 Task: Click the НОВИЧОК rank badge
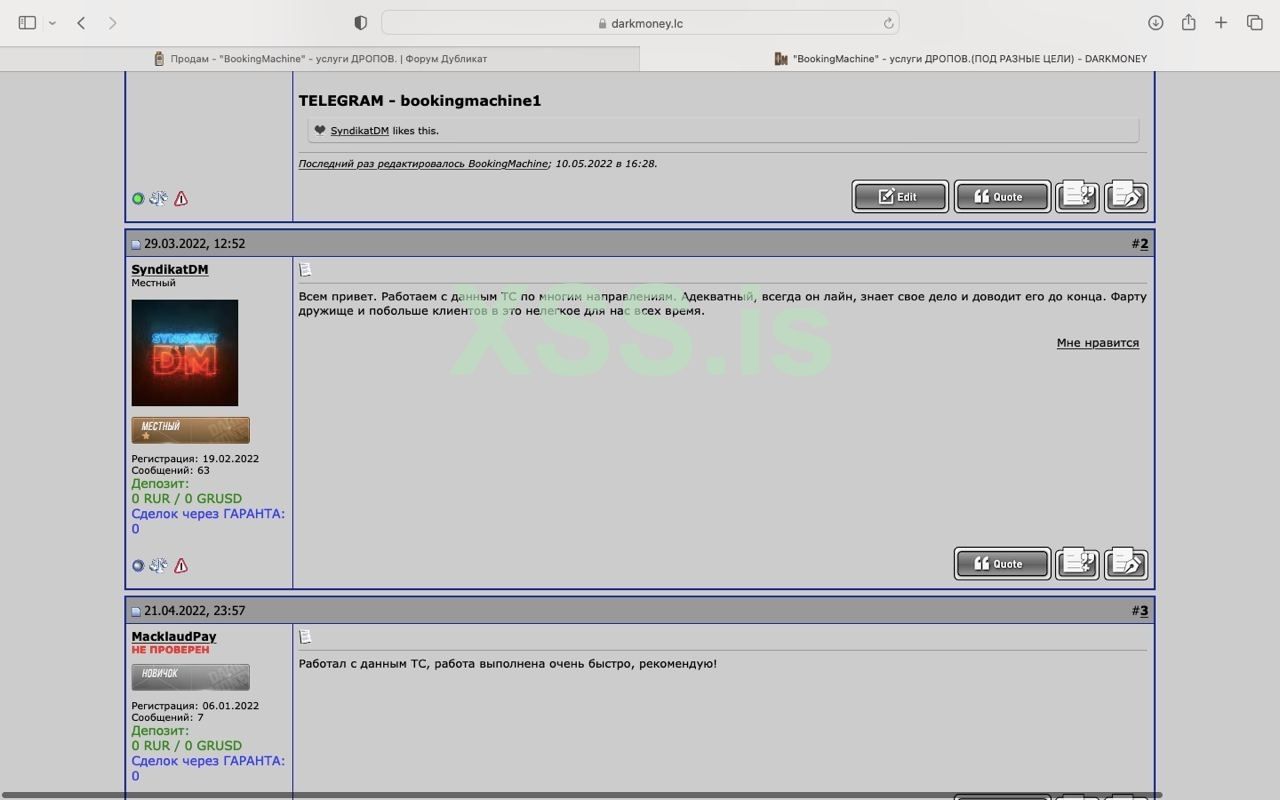[191, 677]
